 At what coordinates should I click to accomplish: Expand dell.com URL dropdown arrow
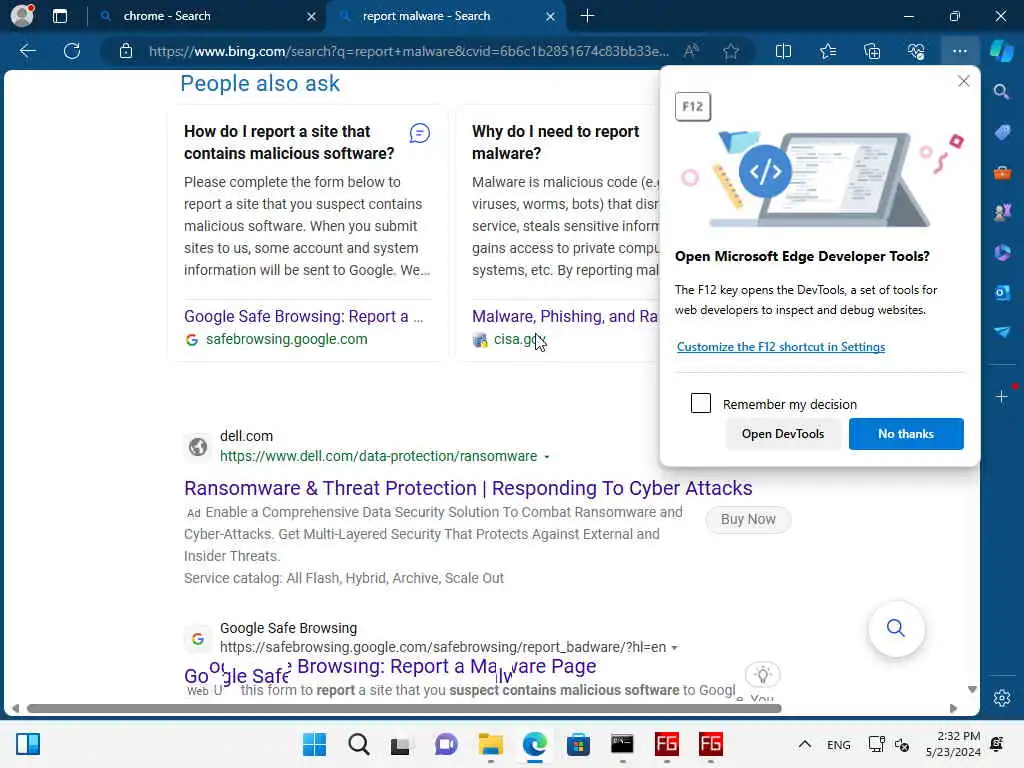point(547,456)
